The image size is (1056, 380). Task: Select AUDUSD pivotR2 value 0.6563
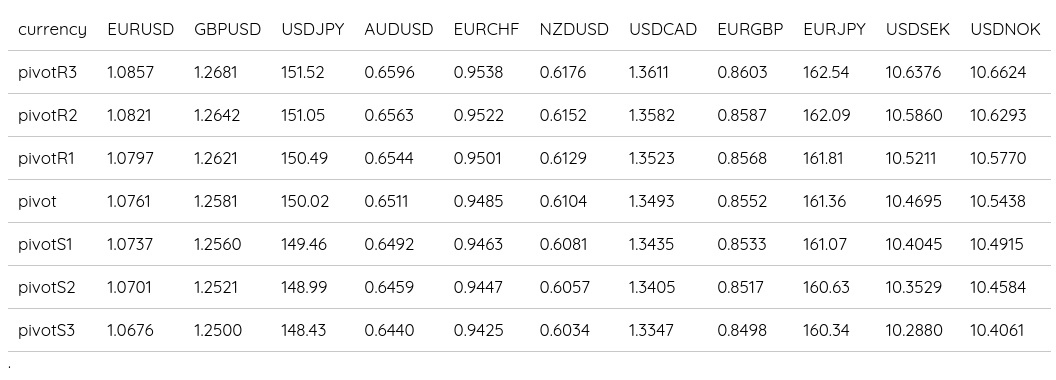pyautogui.click(x=389, y=115)
